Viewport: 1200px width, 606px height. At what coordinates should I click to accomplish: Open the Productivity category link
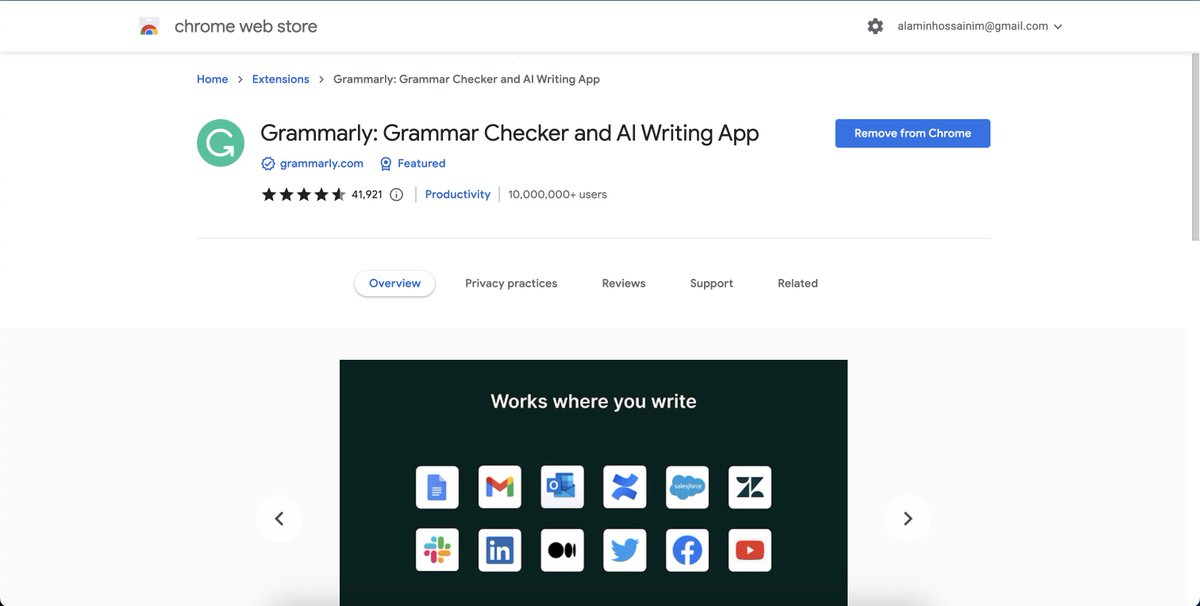(x=458, y=195)
